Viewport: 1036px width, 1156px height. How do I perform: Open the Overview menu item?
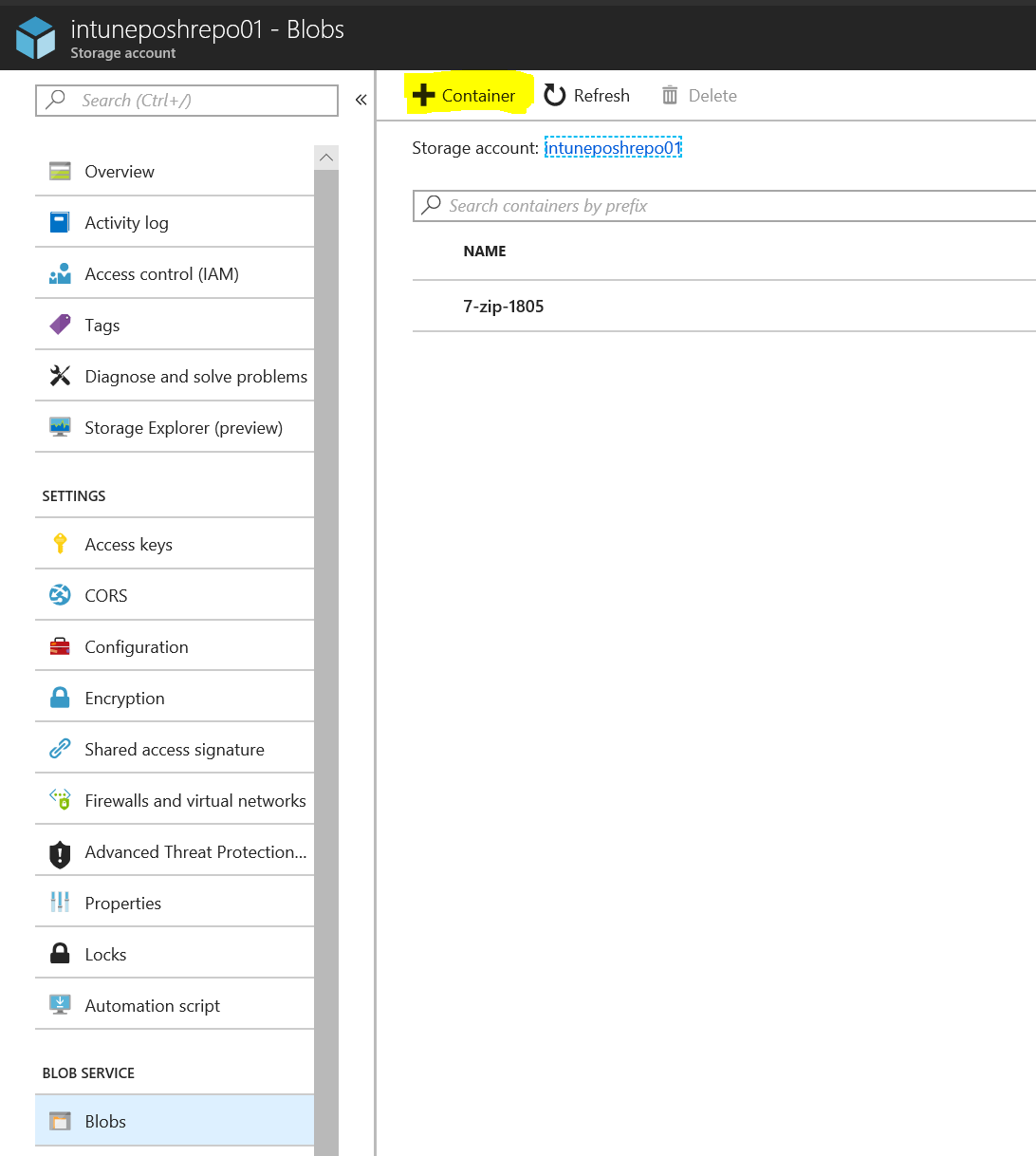[x=175, y=171]
